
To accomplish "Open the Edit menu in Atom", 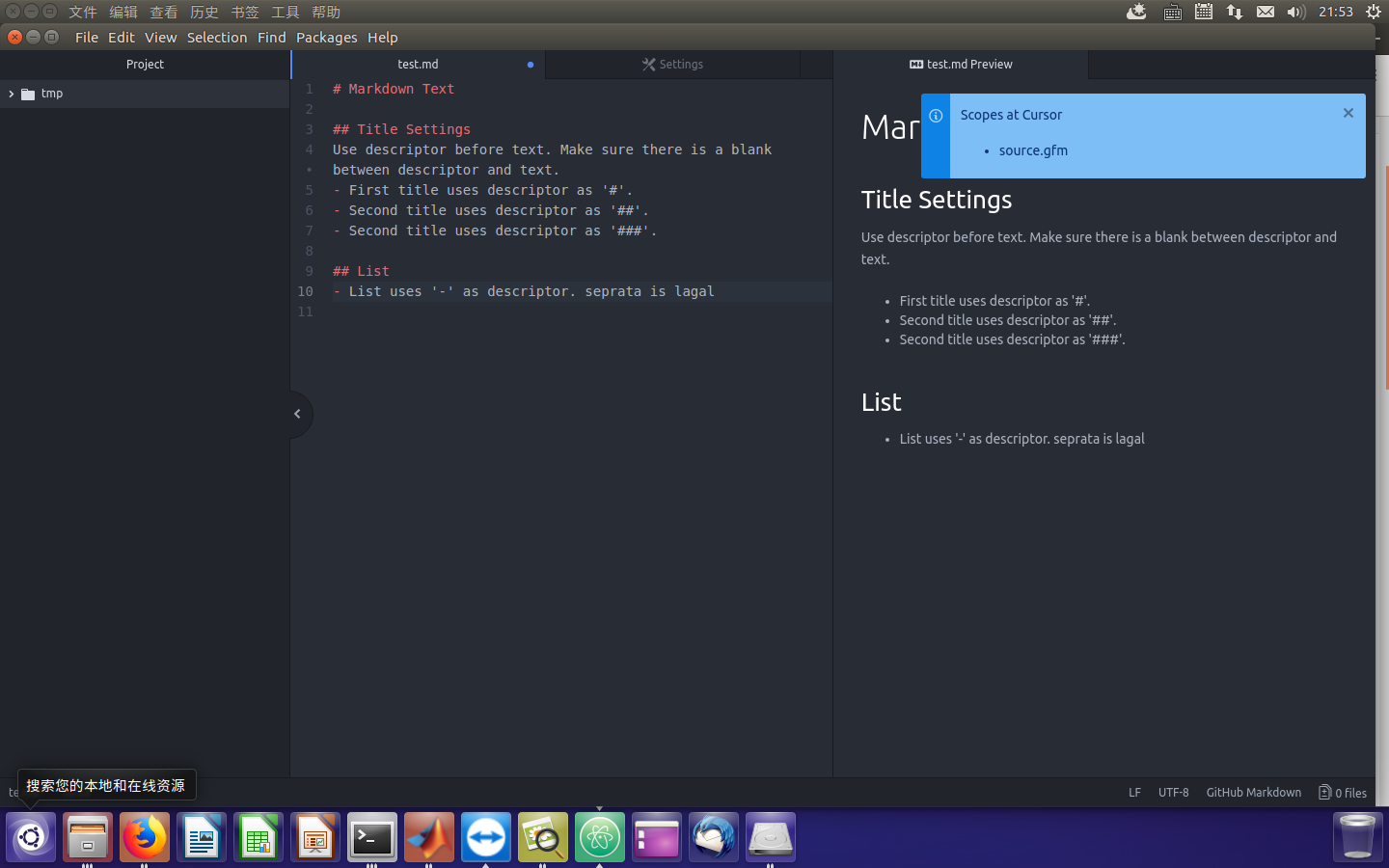I will [x=122, y=37].
